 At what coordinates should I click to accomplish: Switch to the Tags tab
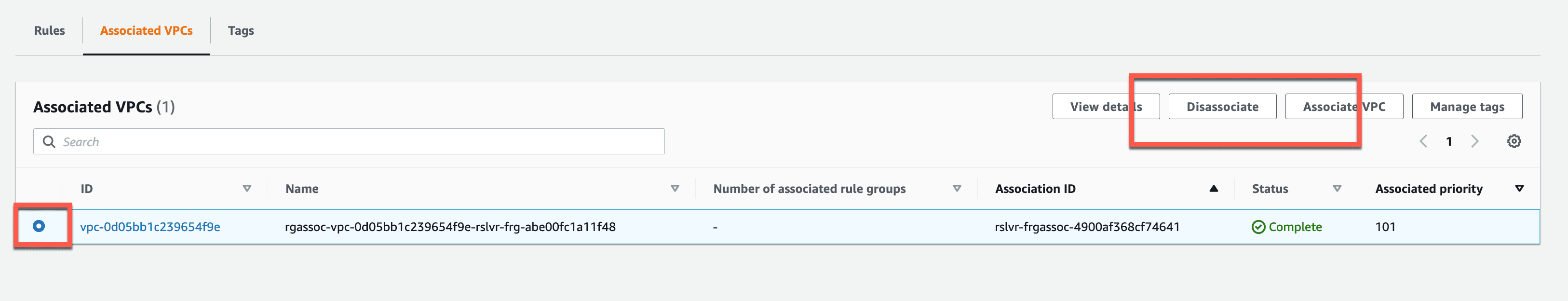click(x=241, y=30)
